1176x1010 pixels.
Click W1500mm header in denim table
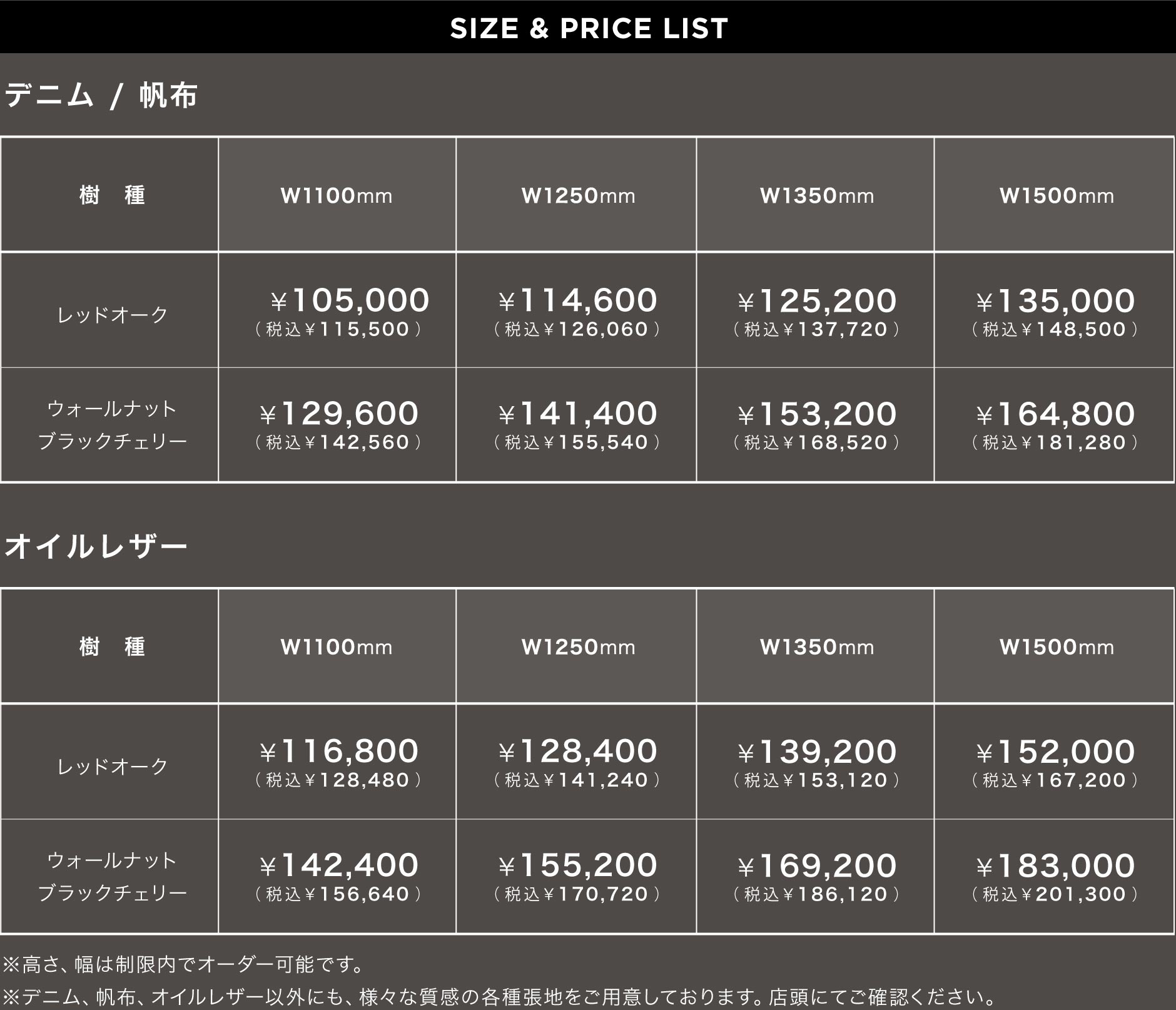(1057, 195)
